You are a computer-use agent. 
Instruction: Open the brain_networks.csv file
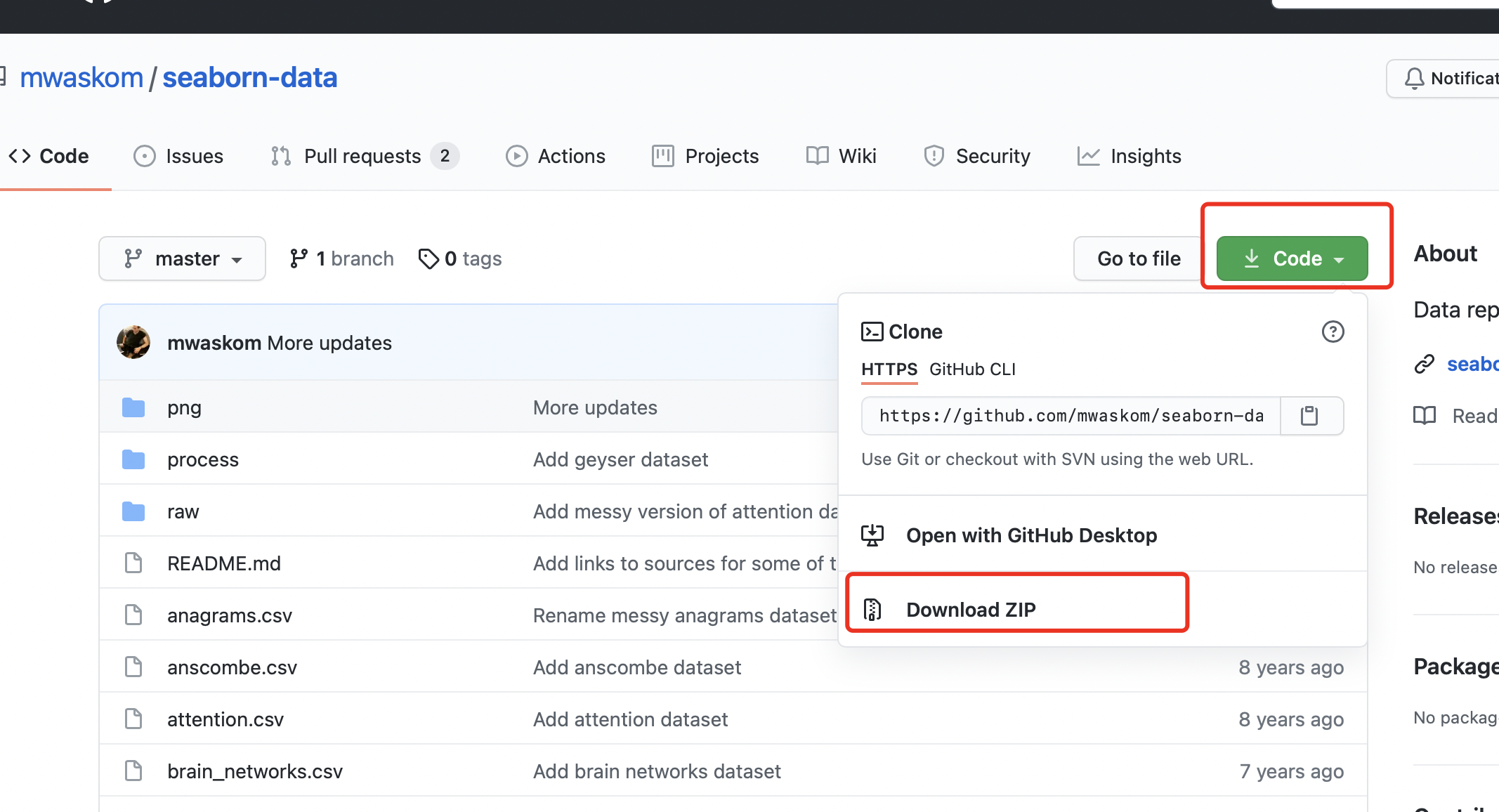pos(255,771)
